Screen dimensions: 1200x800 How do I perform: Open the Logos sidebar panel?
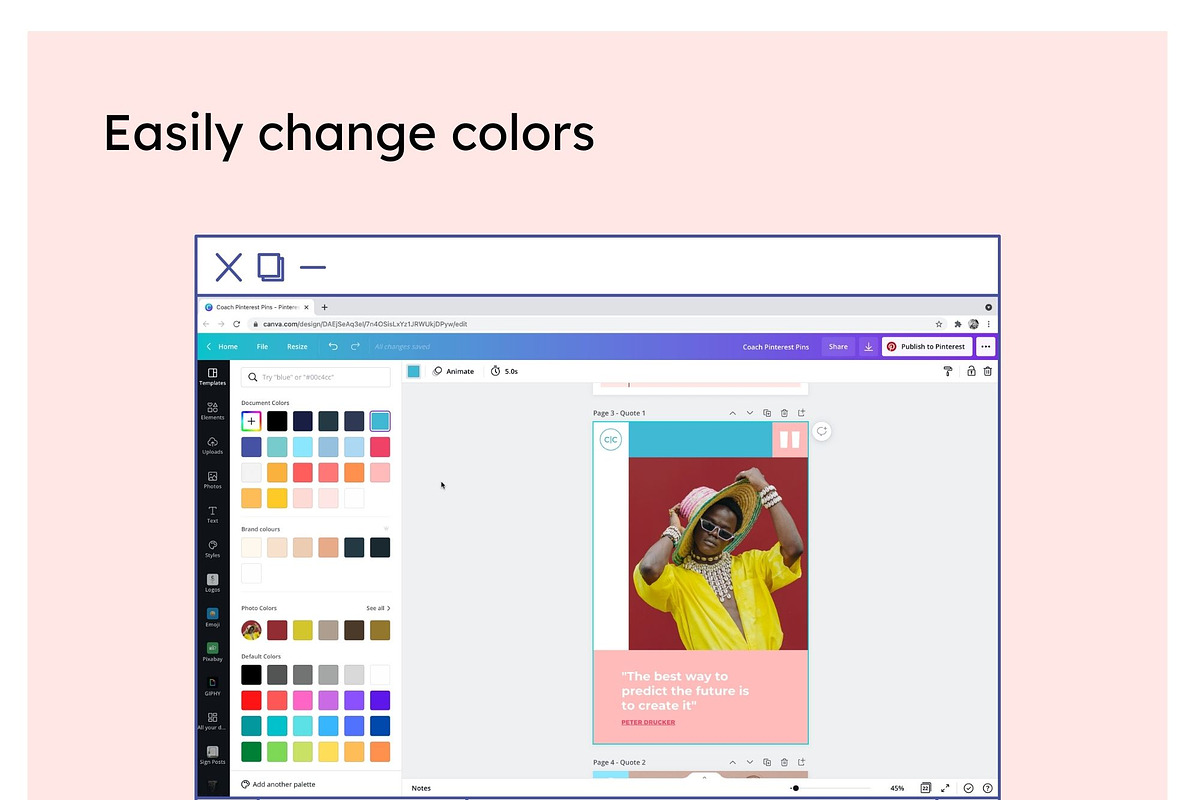click(212, 583)
